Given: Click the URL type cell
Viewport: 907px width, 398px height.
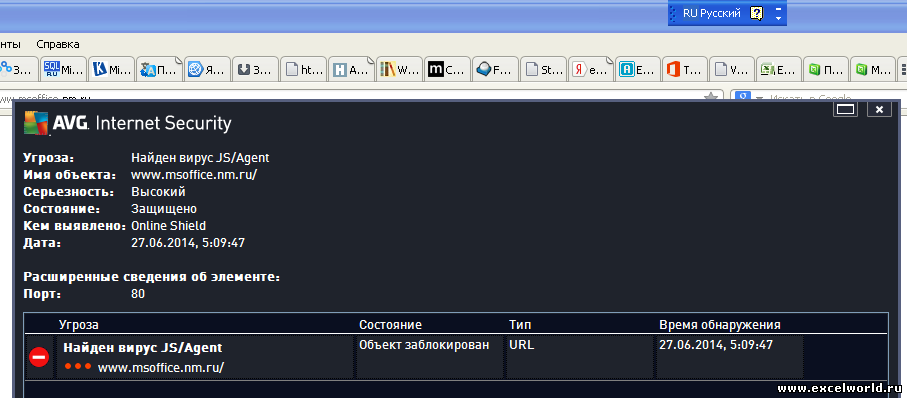Looking at the screenshot, I should tap(521, 345).
